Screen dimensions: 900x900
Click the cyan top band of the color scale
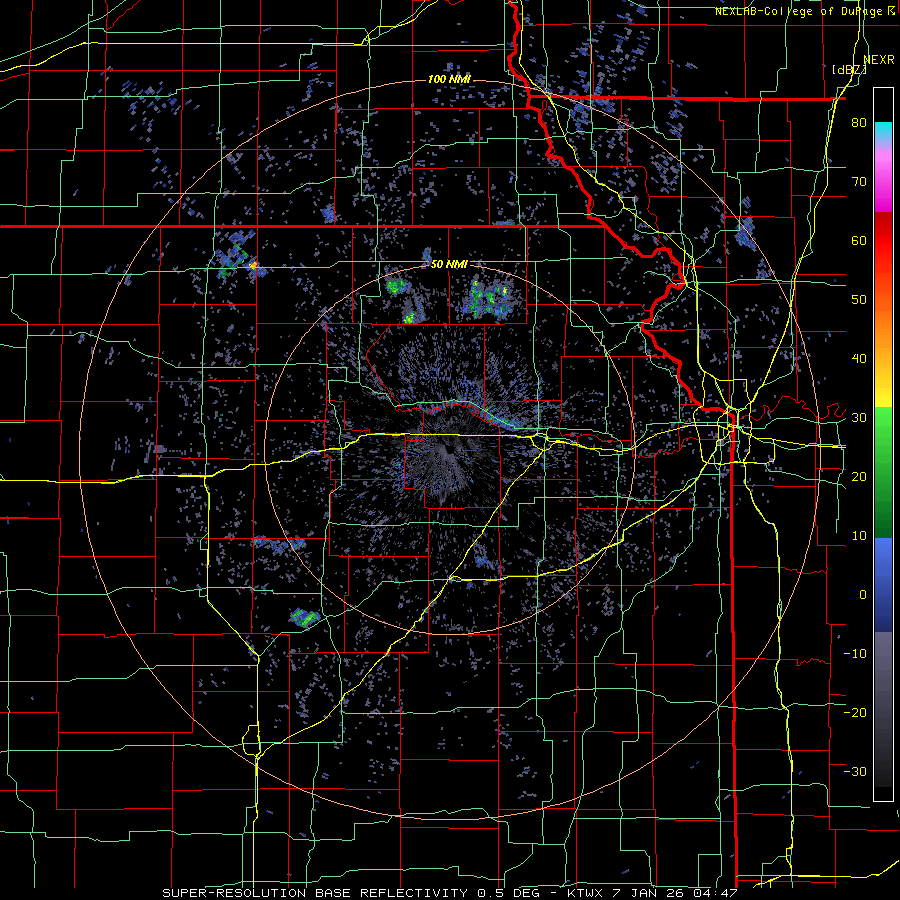883,129
